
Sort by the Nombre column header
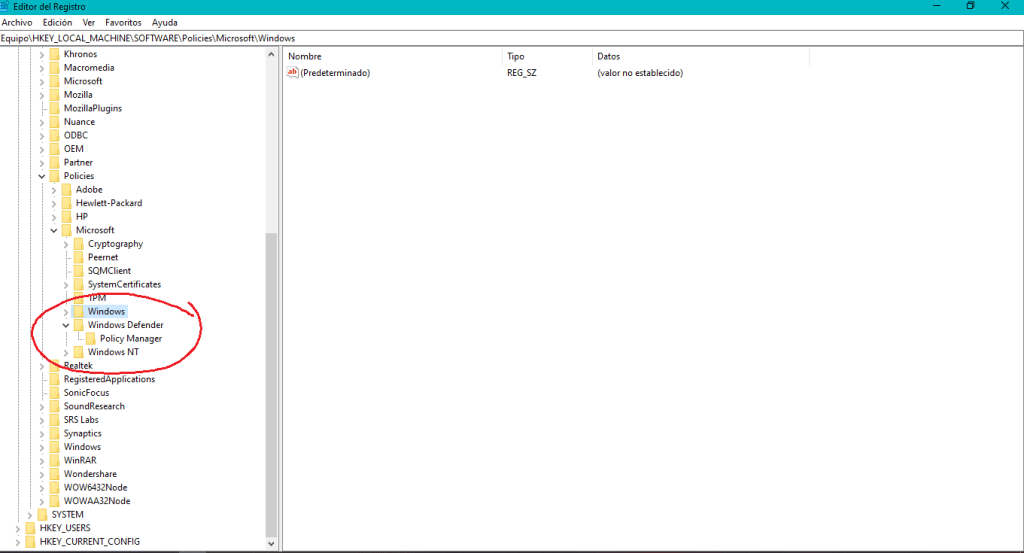pos(393,57)
